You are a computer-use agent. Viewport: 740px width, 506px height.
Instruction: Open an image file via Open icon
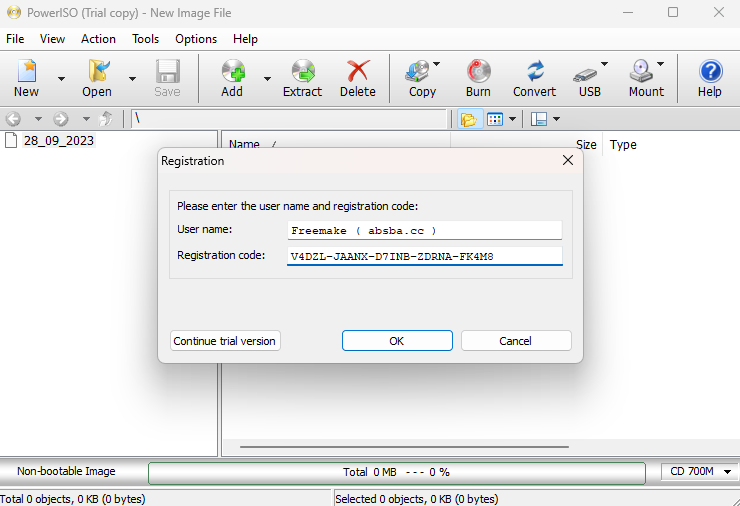pyautogui.click(x=99, y=71)
